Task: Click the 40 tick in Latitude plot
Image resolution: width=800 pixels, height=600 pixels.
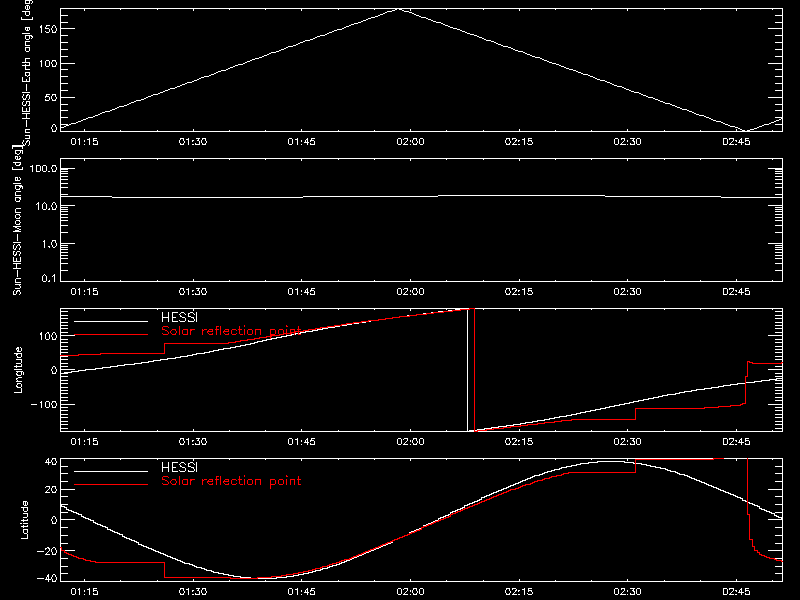Action: pos(51,462)
